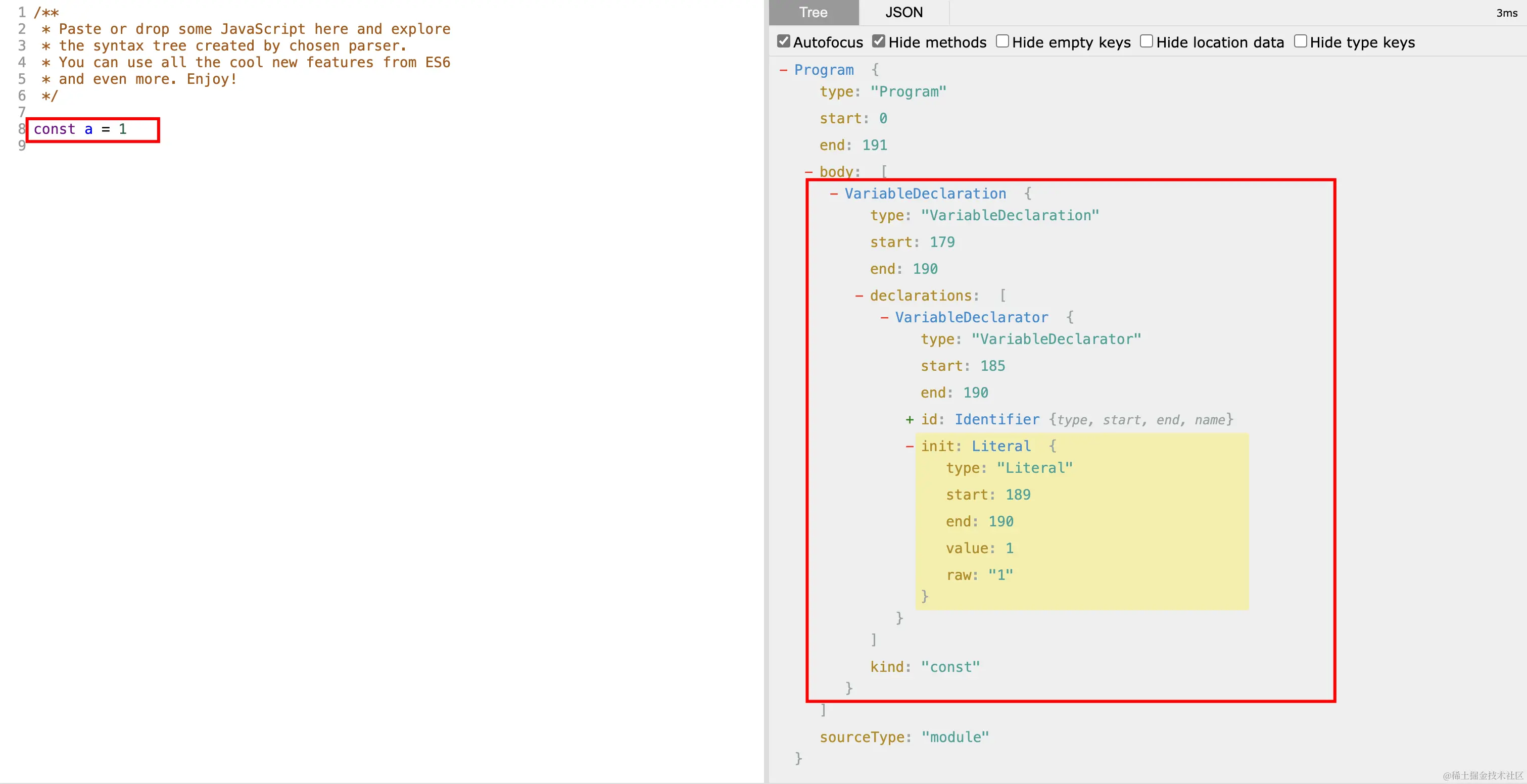Collapse the body array node
Image resolution: width=1527 pixels, height=784 pixels.
tap(808, 172)
